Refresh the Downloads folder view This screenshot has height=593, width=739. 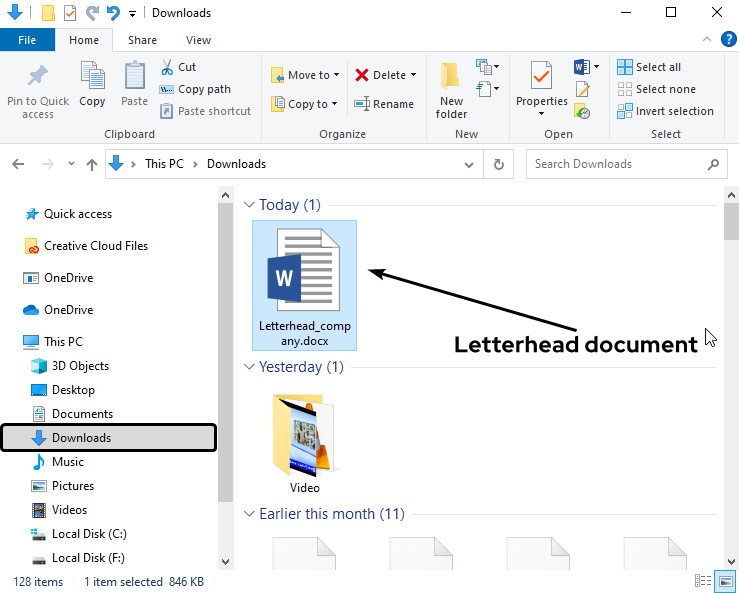tap(499, 164)
